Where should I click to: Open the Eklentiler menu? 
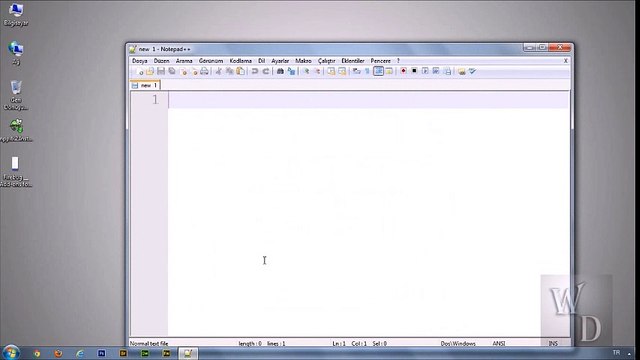[x=353, y=61]
